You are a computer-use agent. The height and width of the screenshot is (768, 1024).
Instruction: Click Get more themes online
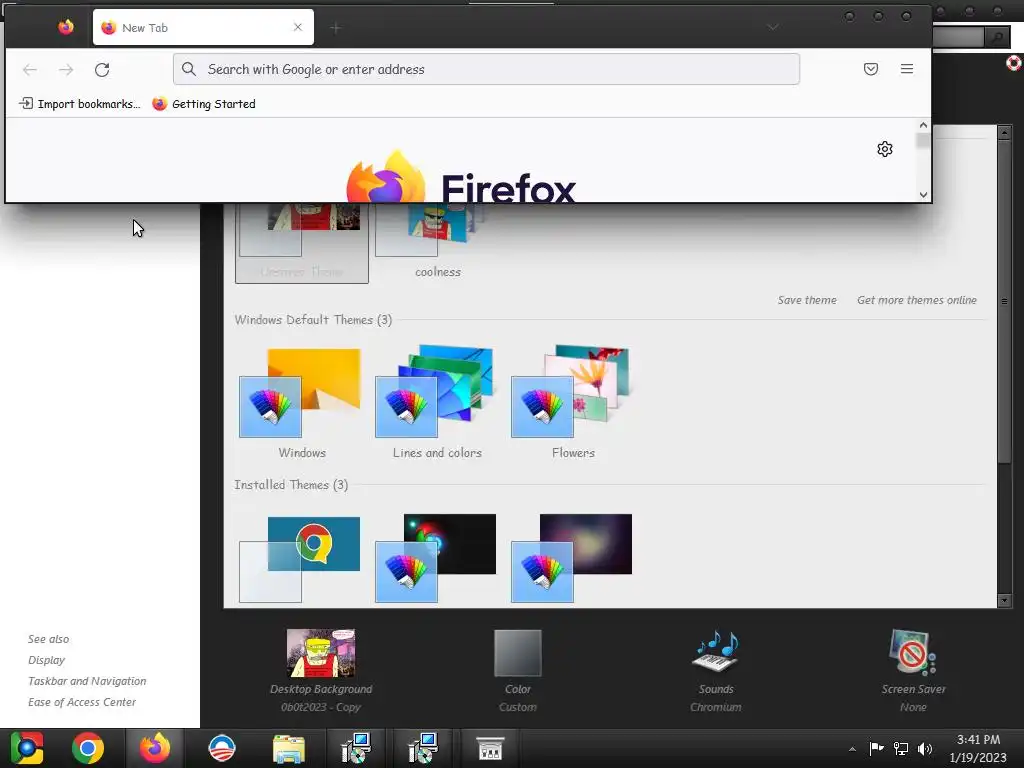pos(916,300)
